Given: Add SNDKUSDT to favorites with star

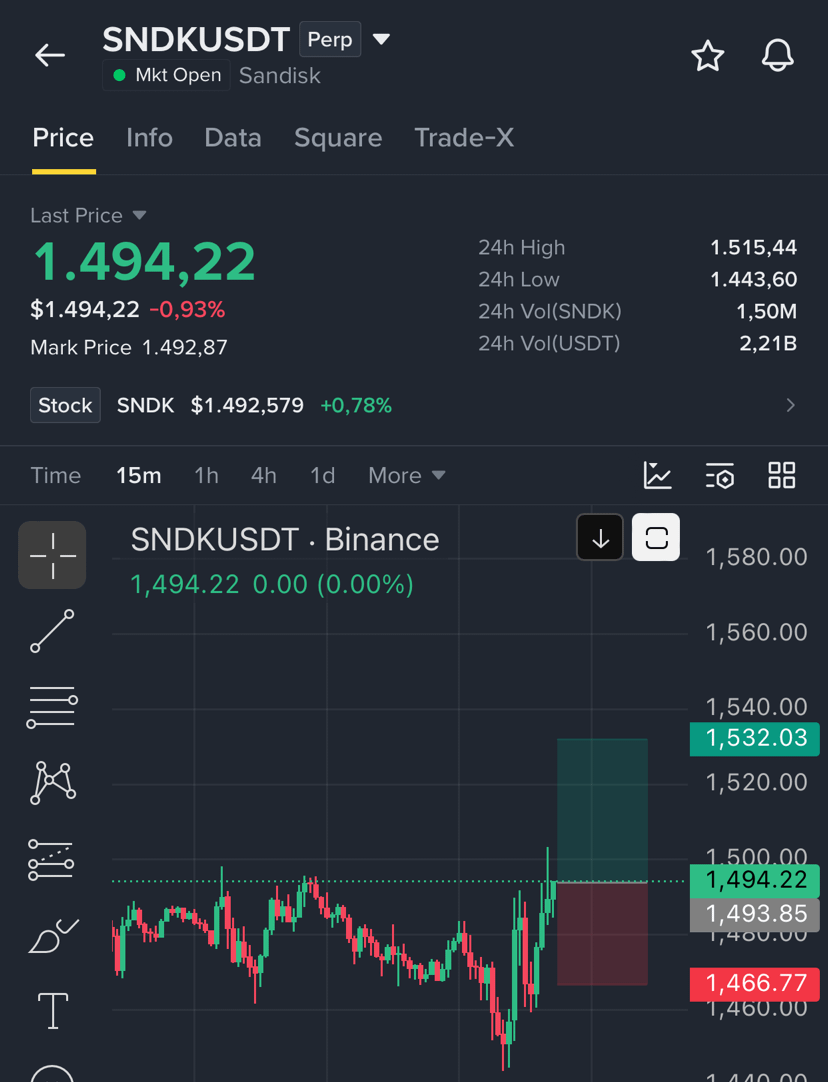Looking at the screenshot, I should pyautogui.click(x=708, y=56).
